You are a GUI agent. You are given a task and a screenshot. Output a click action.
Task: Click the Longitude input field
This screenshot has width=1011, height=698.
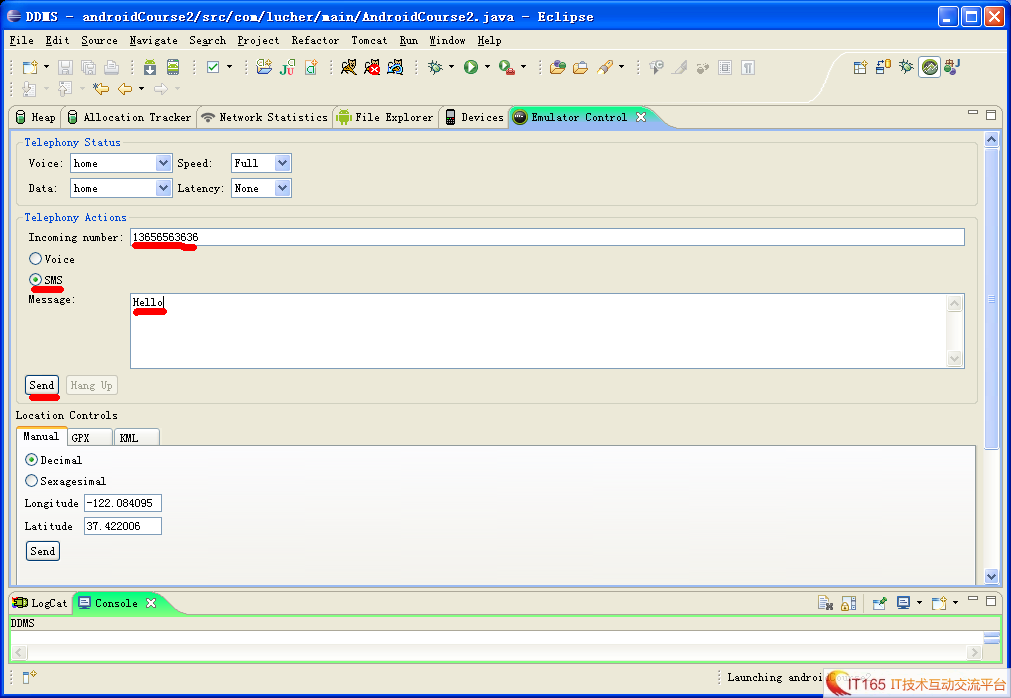[x=123, y=503]
